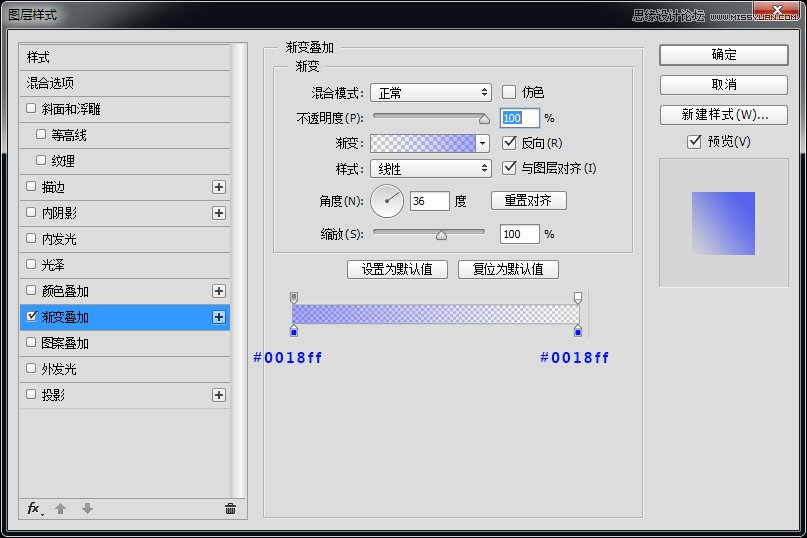Toggle 仿色 dither checkbox

point(508,92)
